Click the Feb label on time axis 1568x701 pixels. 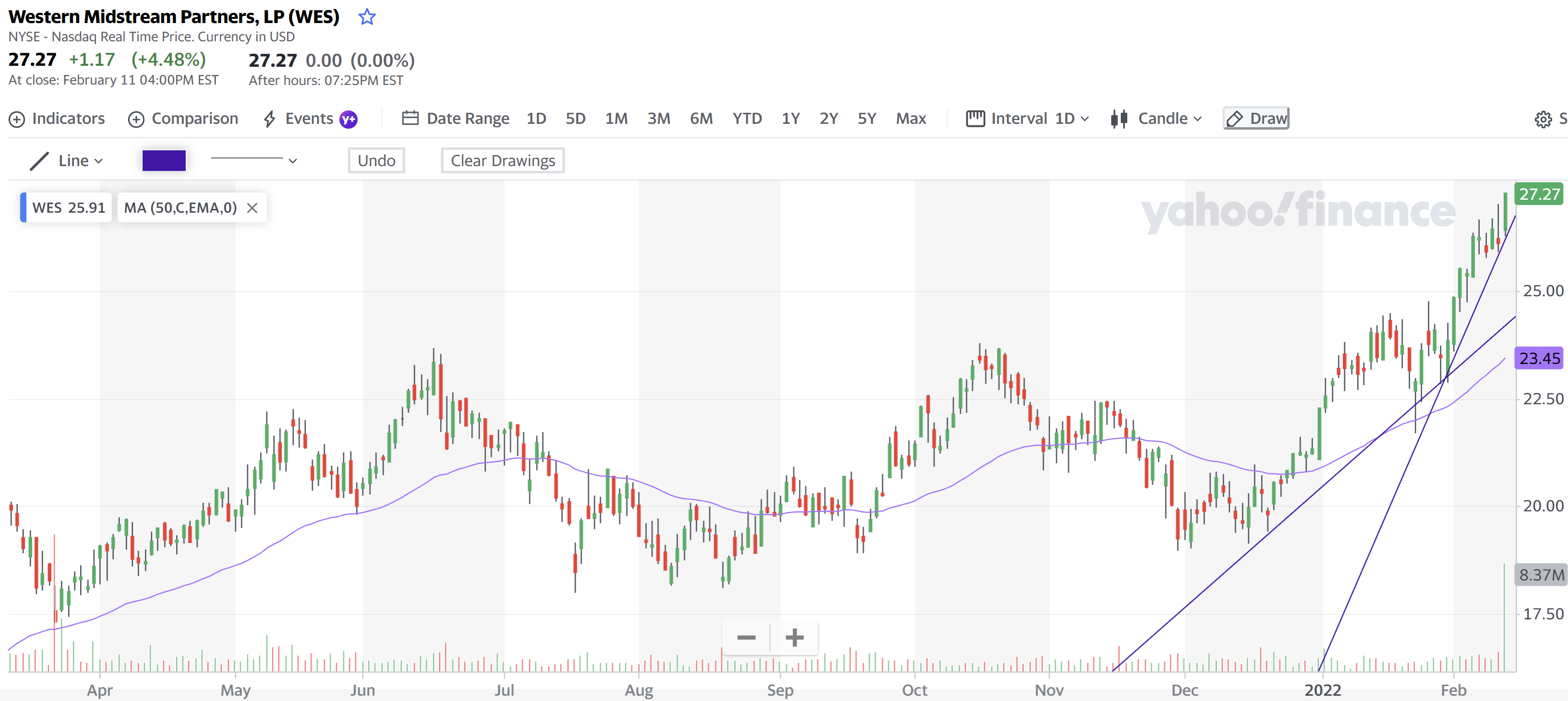pyautogui.click(x=1454, y=690)
